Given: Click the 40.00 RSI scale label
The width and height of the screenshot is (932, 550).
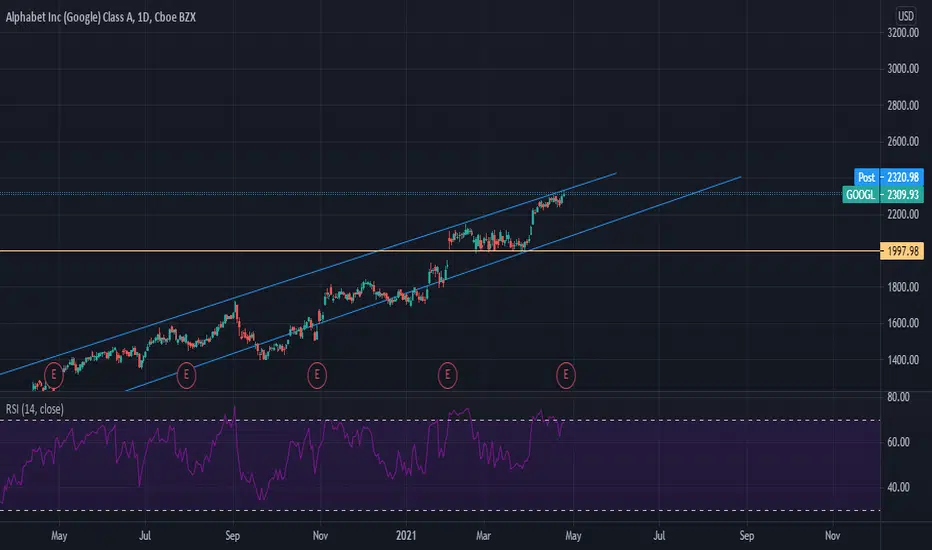Looking at the screenshot, I should (x=898, y=487).
